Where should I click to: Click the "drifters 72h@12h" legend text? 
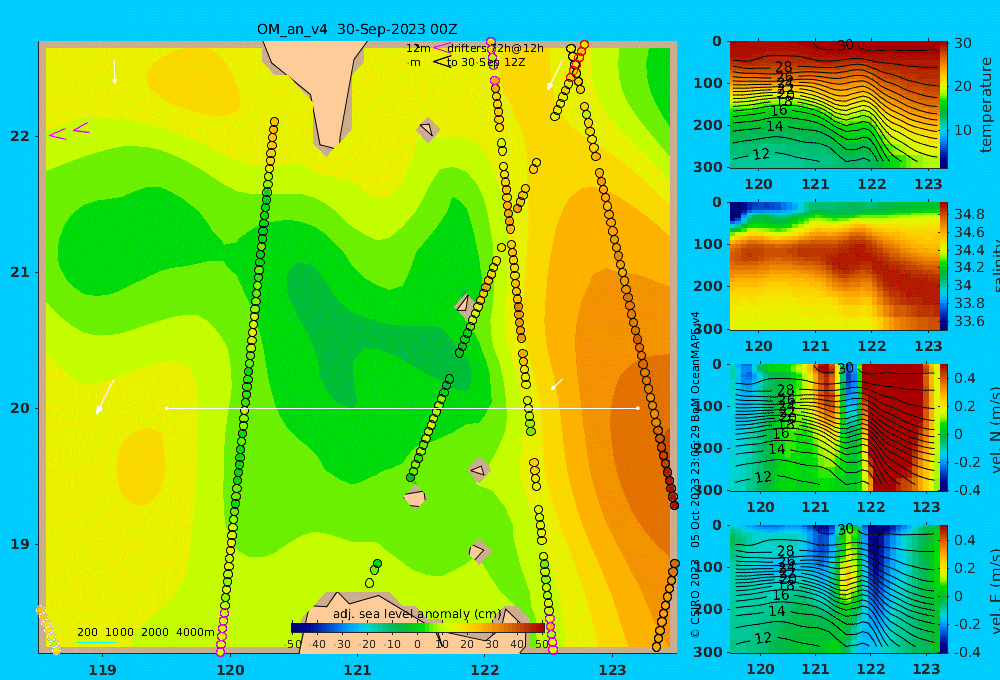tap(496, 48)
